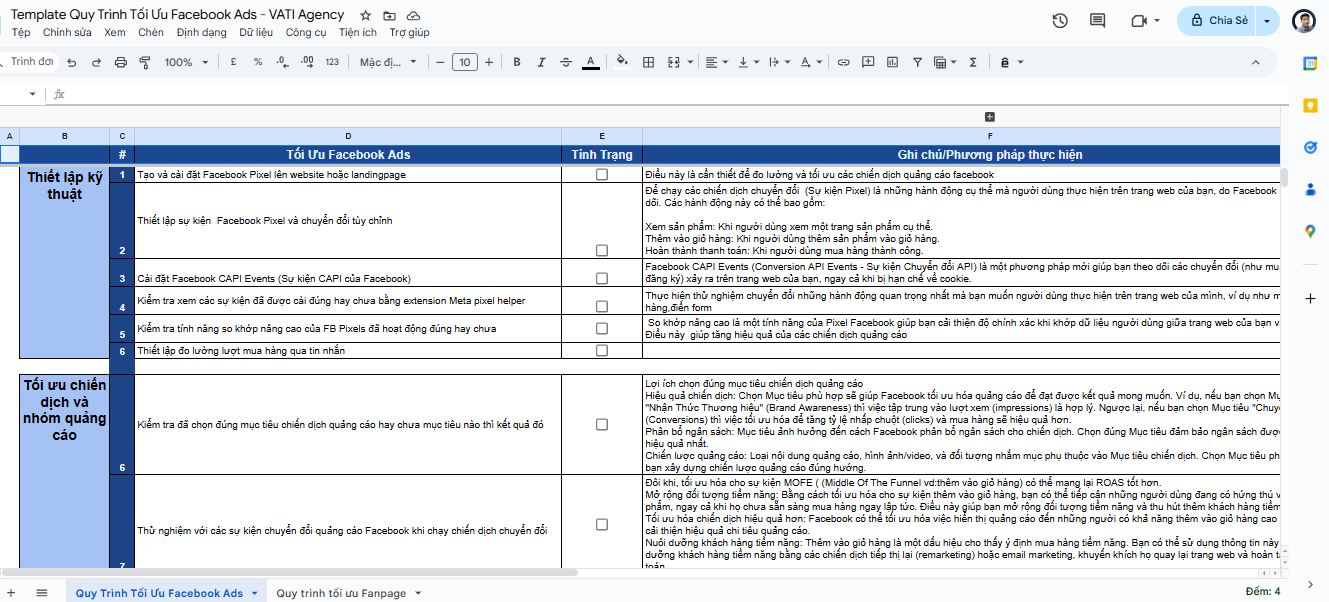Format as currency with the £ icon
This screenshot has height=602, width=1329.
click(233, 62)
